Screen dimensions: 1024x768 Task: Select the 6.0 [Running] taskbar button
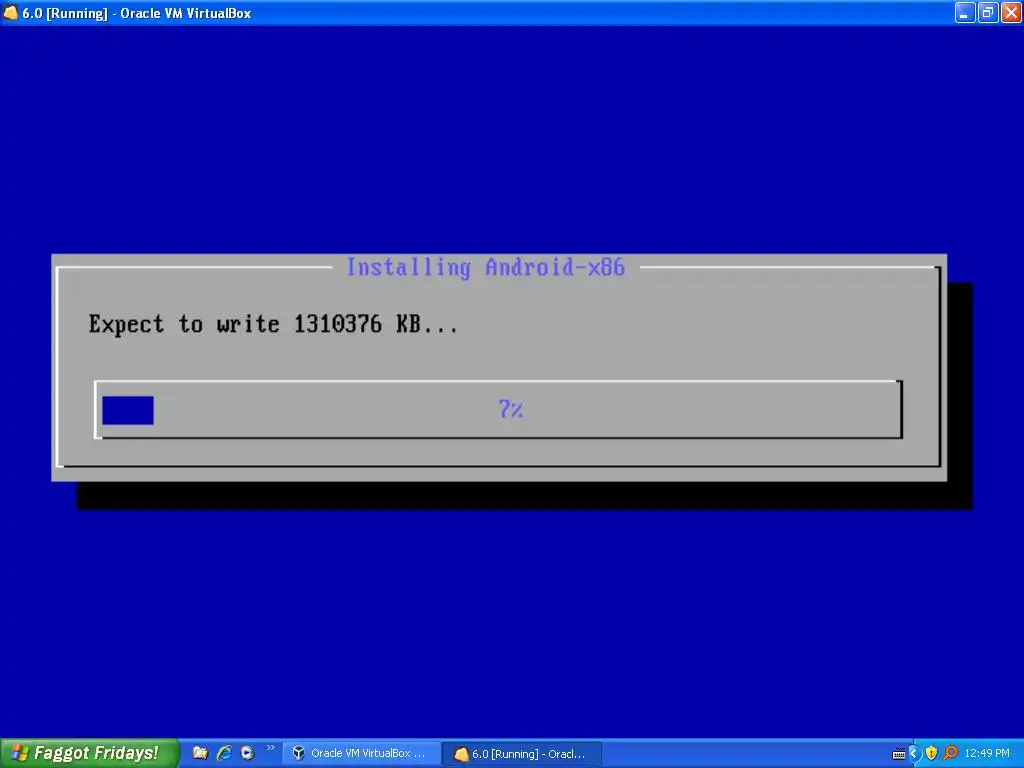click(x=524, y=754)
